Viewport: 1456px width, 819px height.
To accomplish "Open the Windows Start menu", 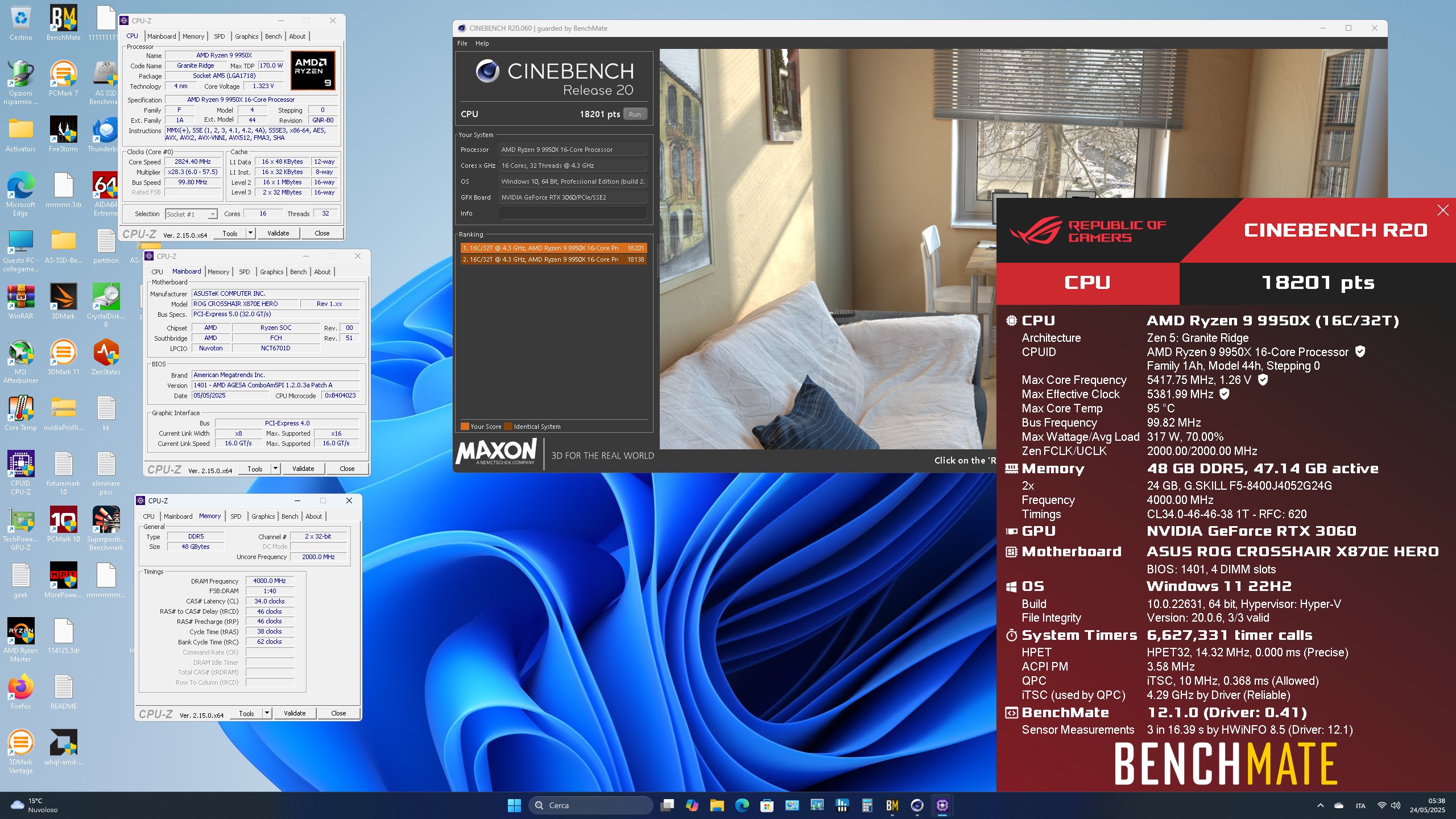I will click(x=514, y=805).
